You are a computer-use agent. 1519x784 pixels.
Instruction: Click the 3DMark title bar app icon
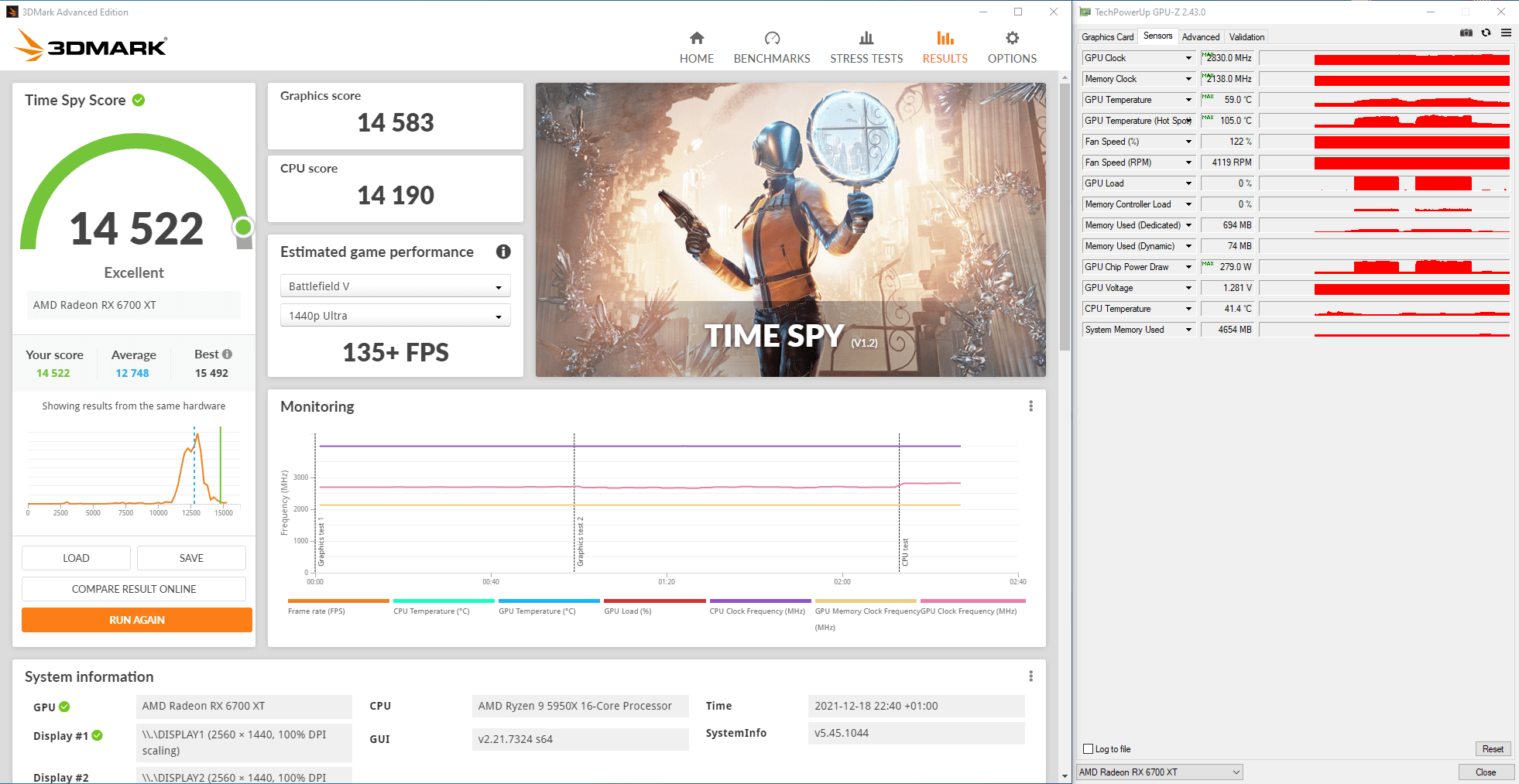click(12, 12)
